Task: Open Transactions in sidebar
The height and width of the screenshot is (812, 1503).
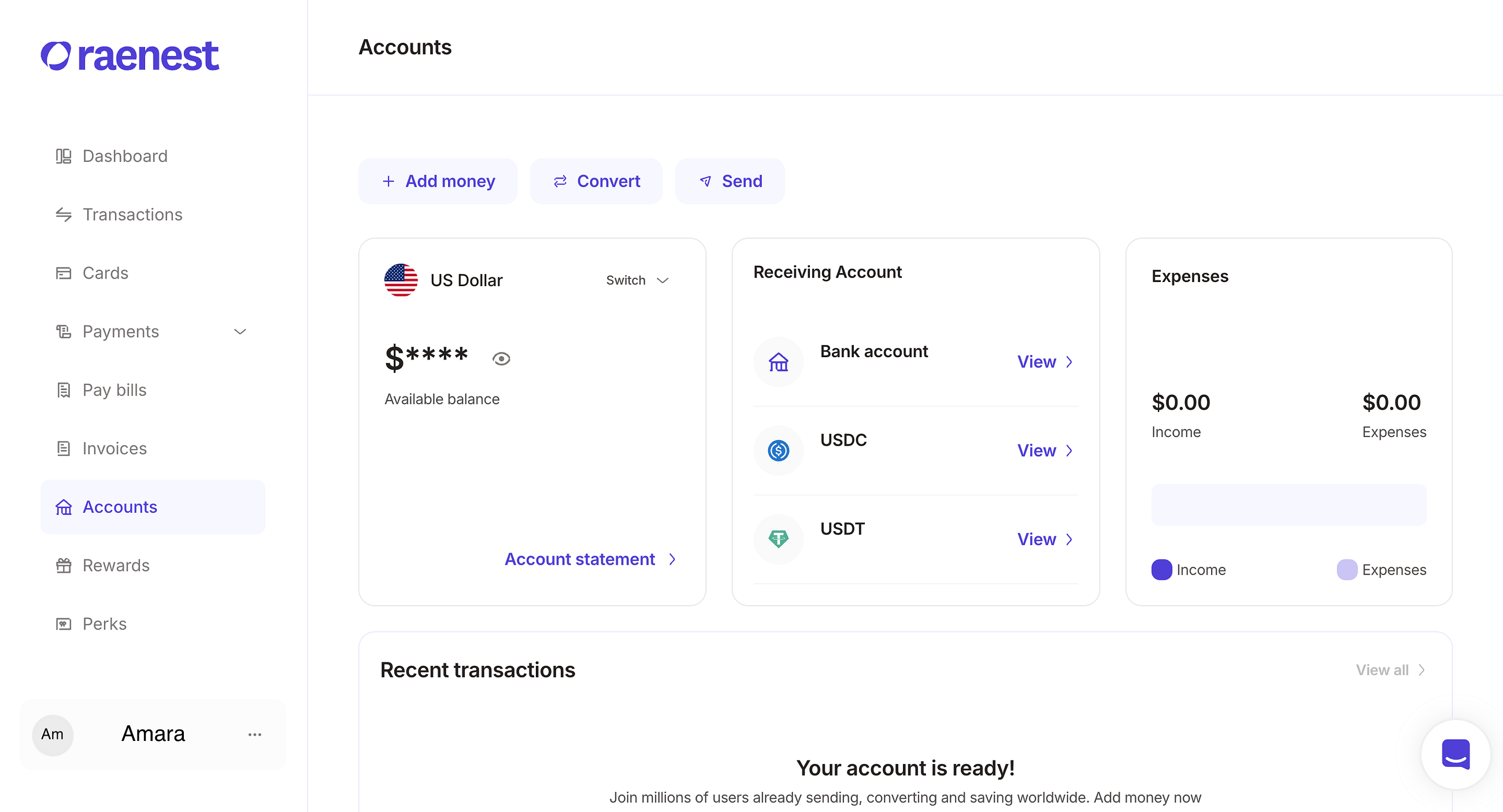Action: pyautogui.click(x=153, y=214)
